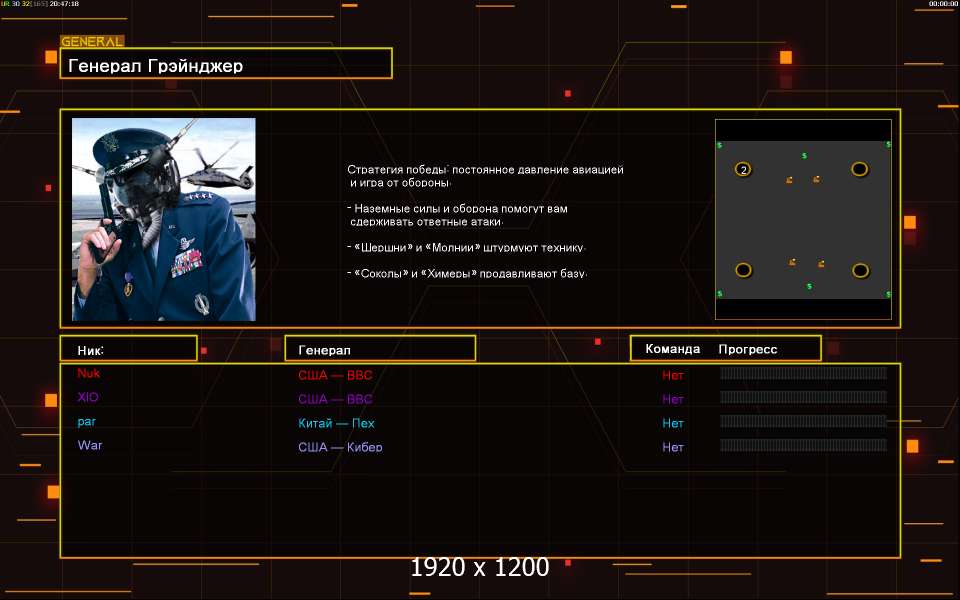Click the 00:00:00 timer in the corner

(943, 4)
